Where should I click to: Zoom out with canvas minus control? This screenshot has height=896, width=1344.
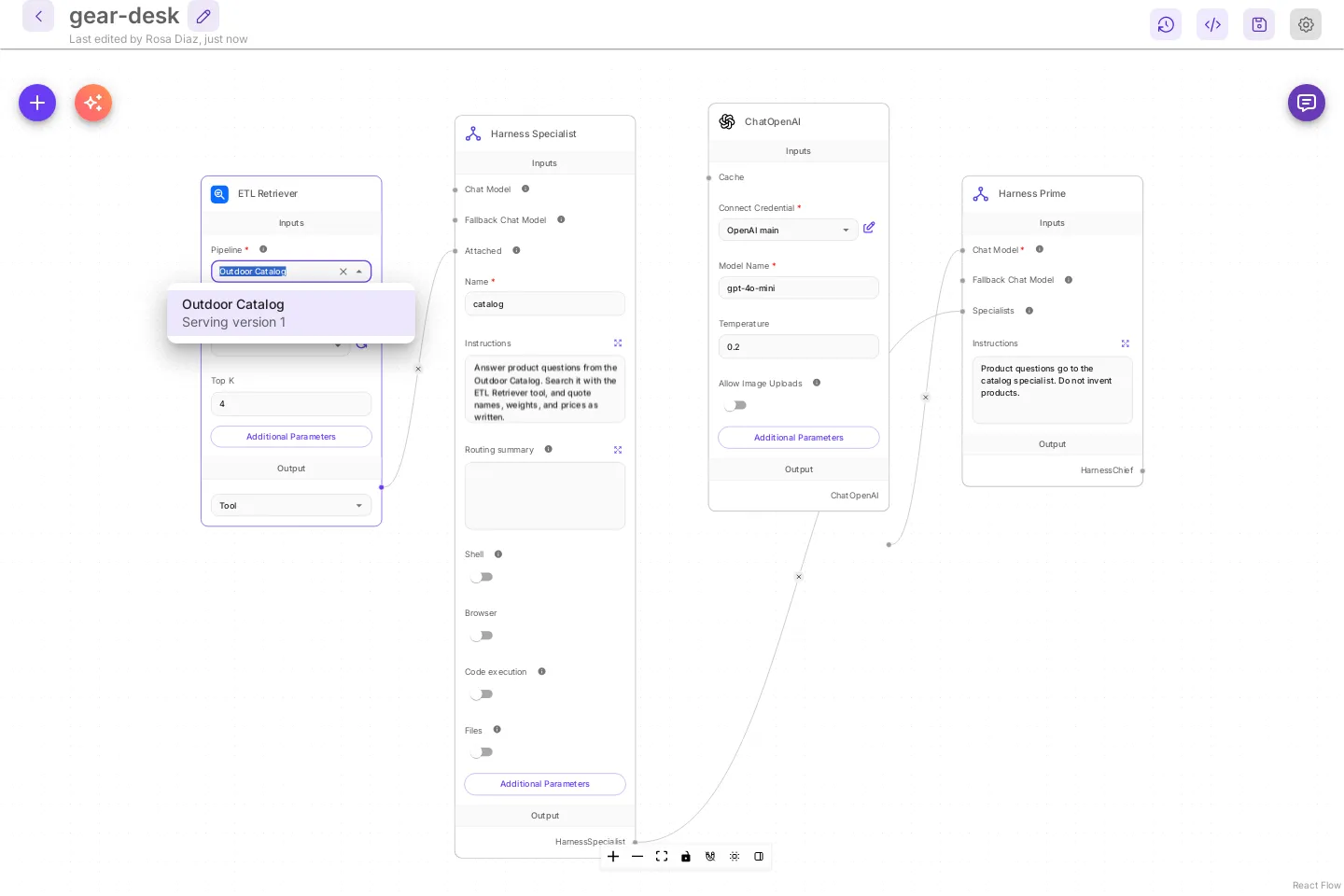pos(637,857)
